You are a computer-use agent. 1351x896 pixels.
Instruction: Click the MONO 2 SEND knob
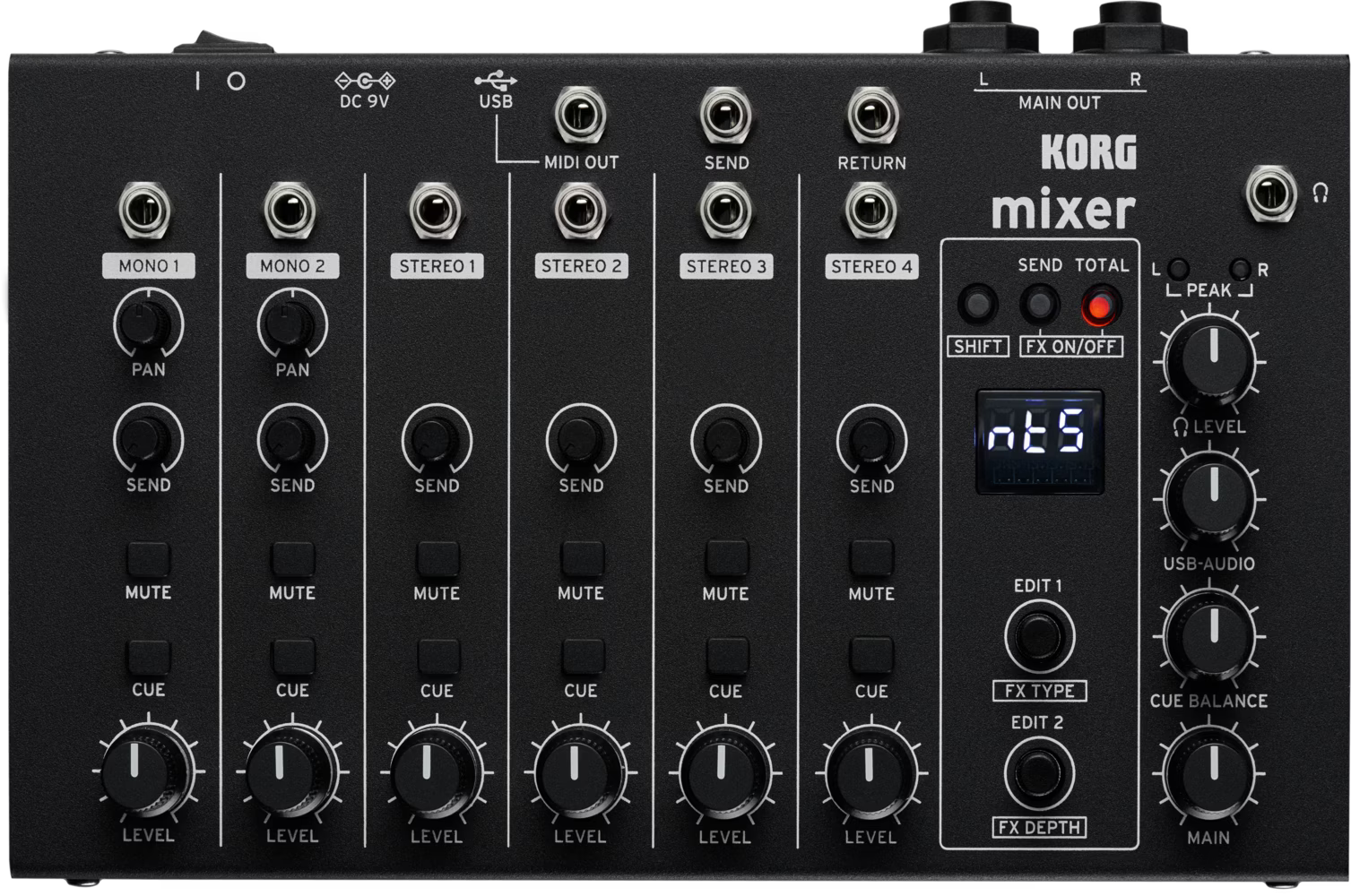click(292, 439)
